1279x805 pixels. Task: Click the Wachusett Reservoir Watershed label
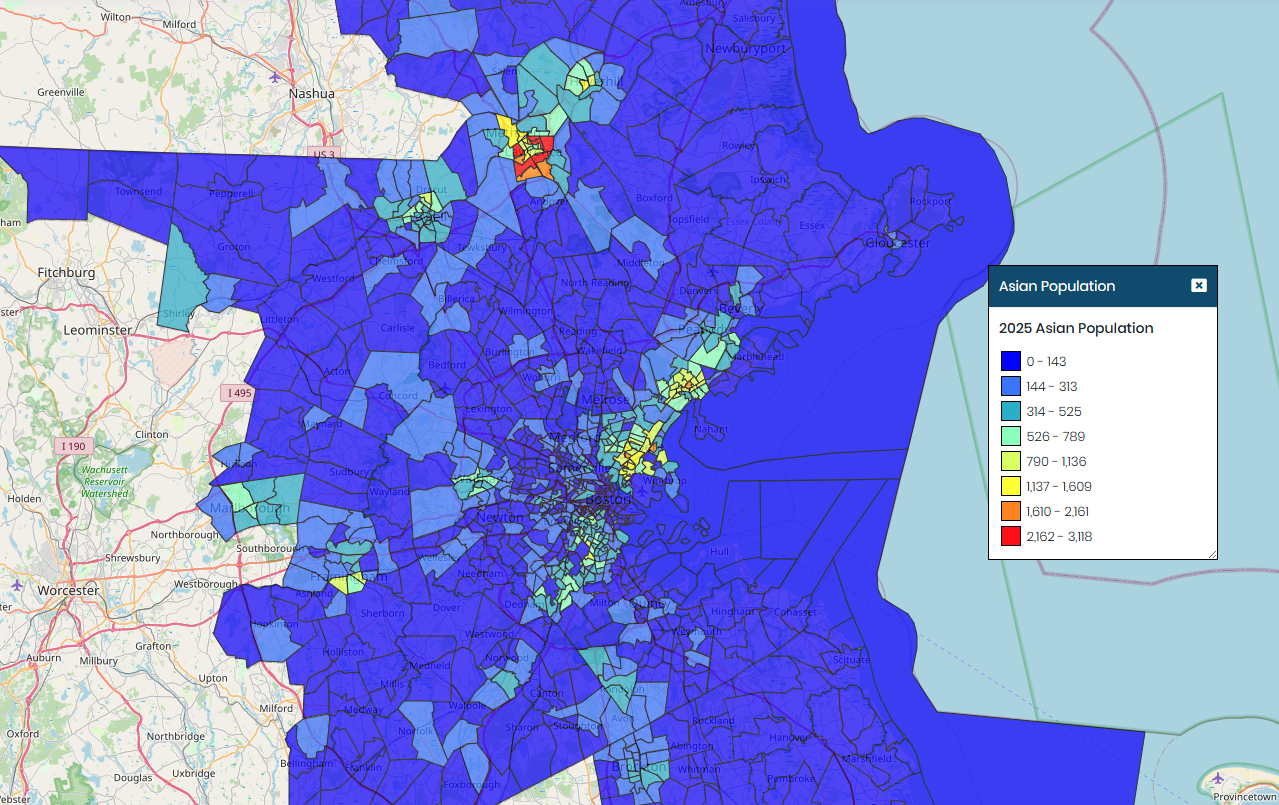[x=105, y=481]
